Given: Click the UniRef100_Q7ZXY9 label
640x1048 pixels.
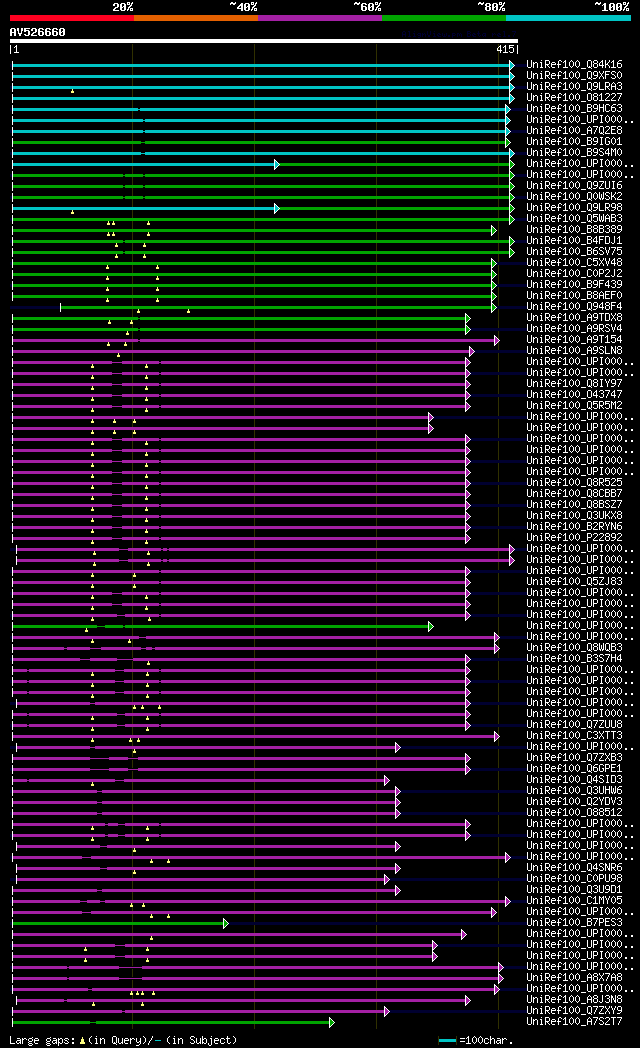Looking at the screenshot, I should point(574,1011).
